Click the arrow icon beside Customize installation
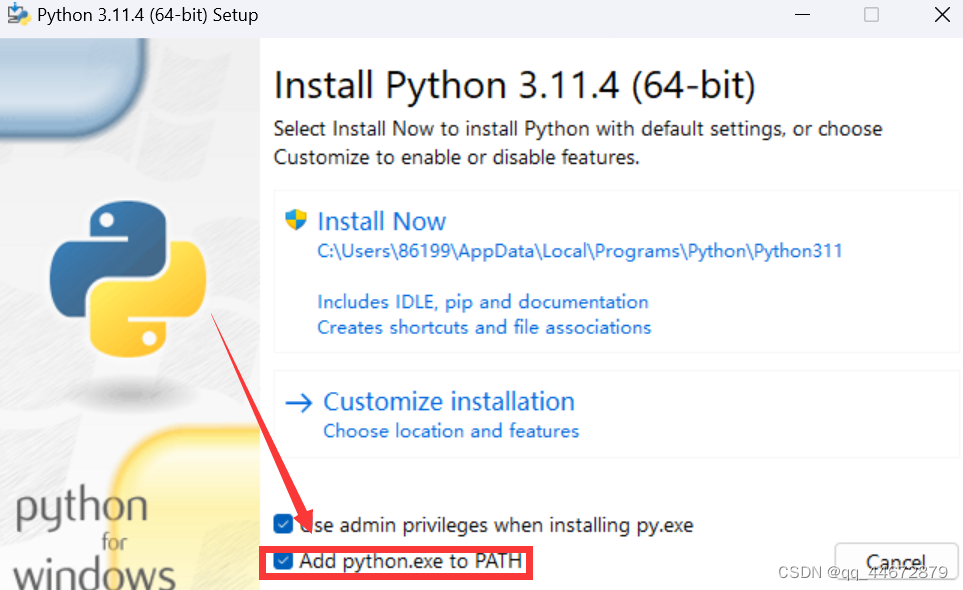The image size is (963, 590). tap(299, 403)
